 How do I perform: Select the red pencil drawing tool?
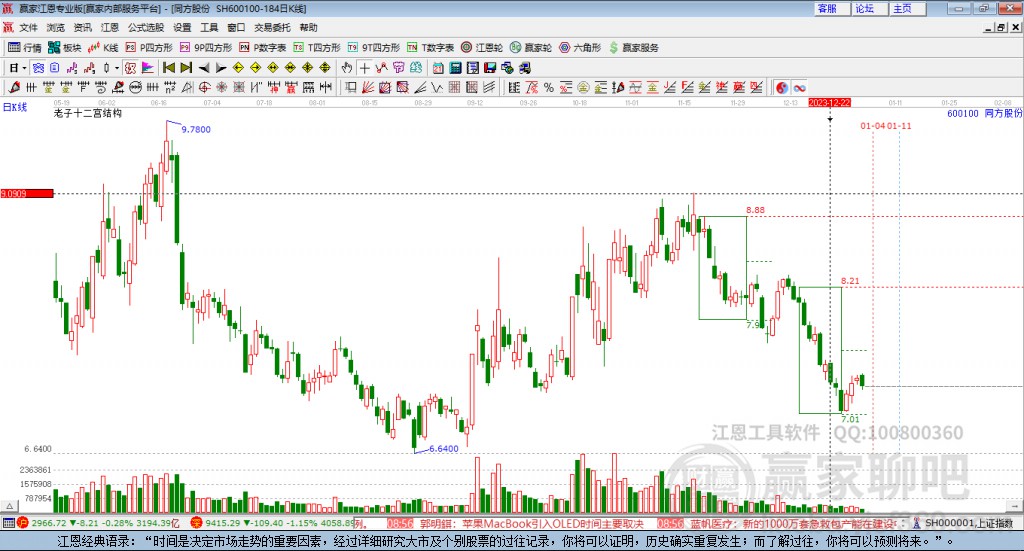[x=14, y=87]
